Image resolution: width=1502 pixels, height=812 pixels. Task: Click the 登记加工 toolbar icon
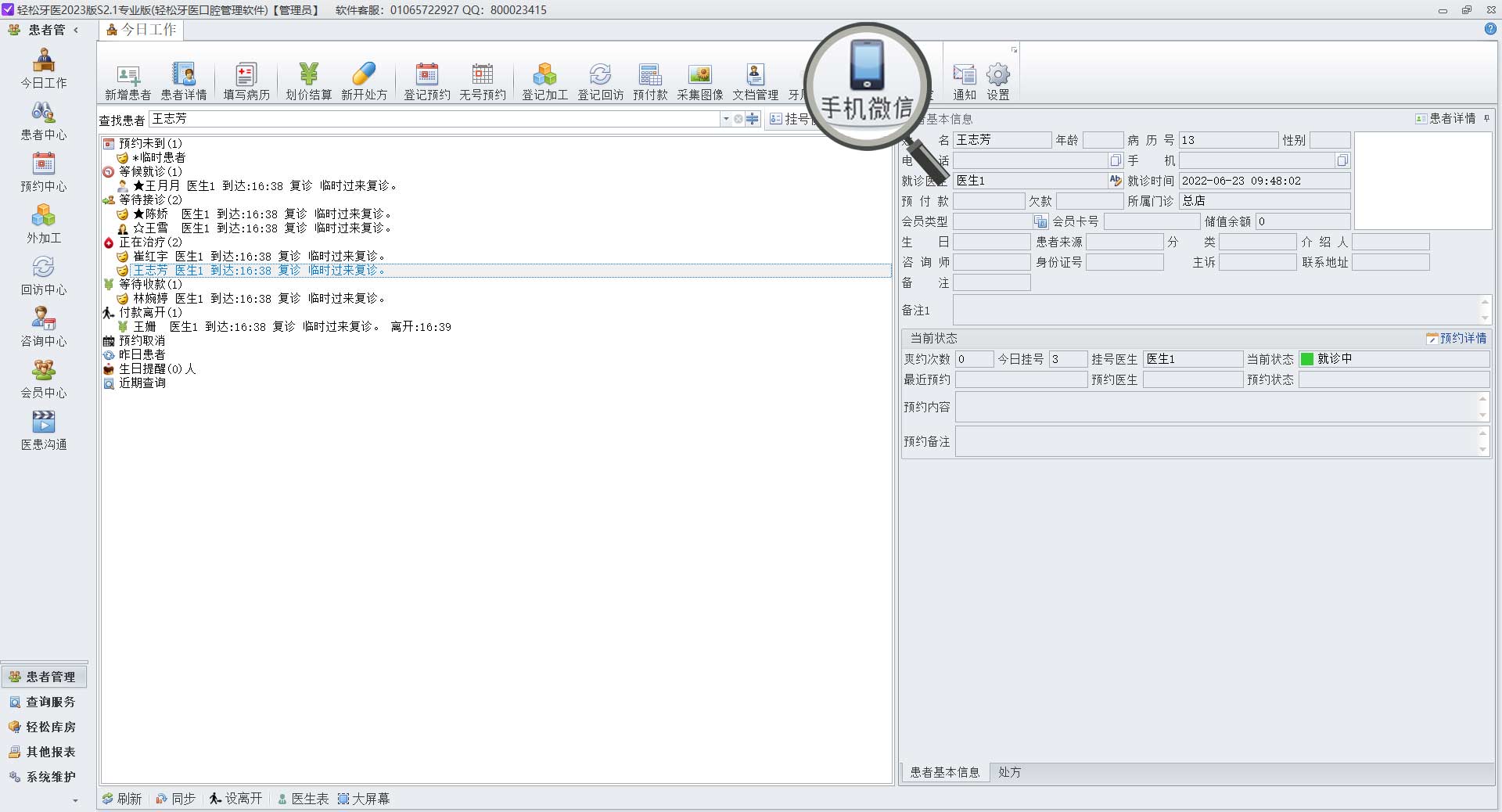[x=545, y=82]
